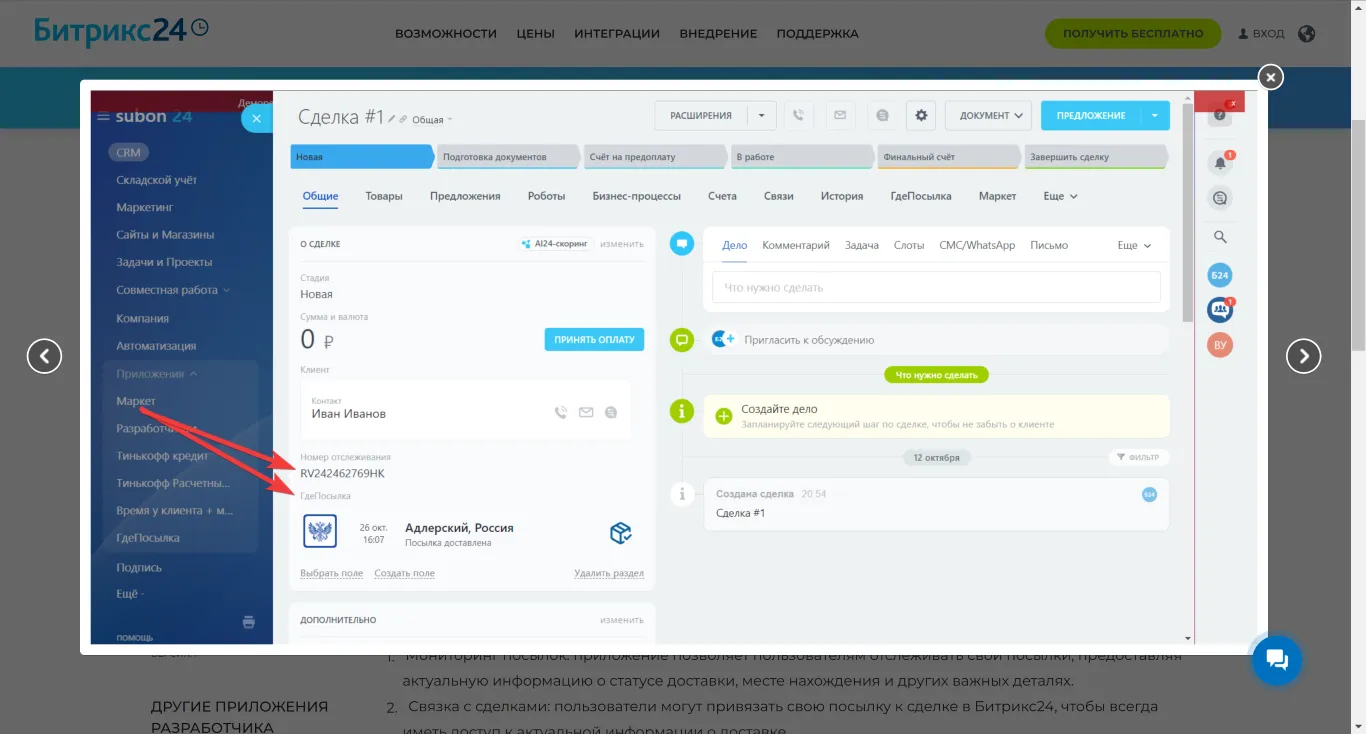Click the search magnifier in right panel
1366x734 pixels.
tap(1220, 237)
